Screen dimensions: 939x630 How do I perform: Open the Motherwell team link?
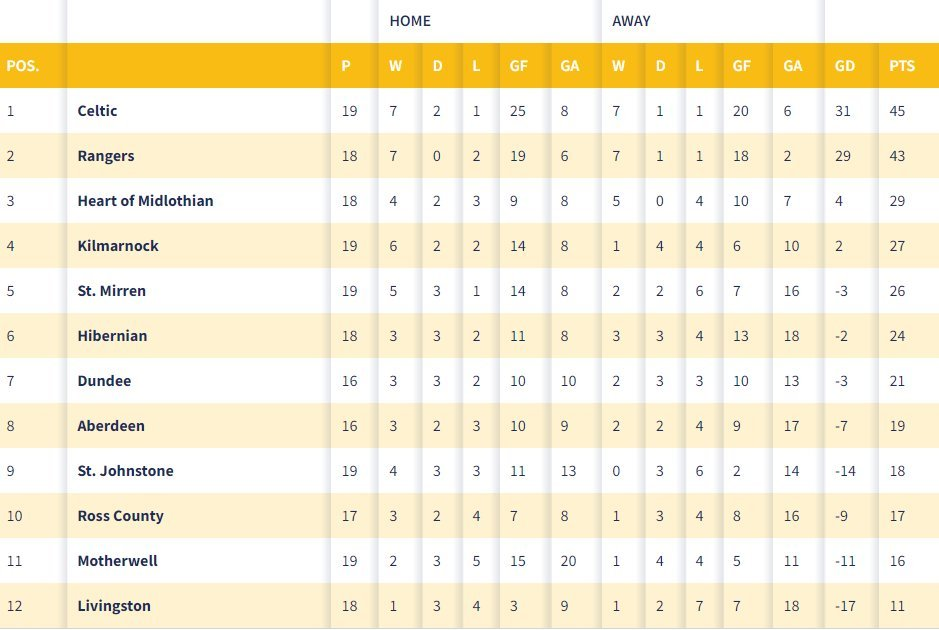(117, 561)
